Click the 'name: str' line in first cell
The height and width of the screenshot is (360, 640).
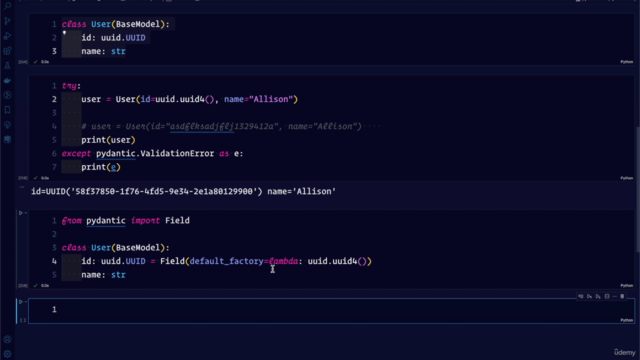click(x=103, y=51)
